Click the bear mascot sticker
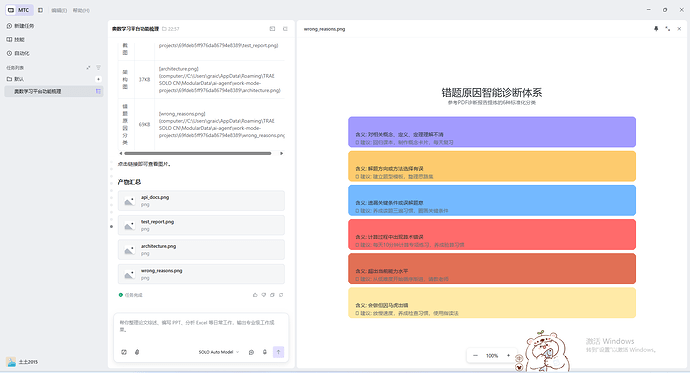The height and width of the screenshot is (373, 690). 546,352
